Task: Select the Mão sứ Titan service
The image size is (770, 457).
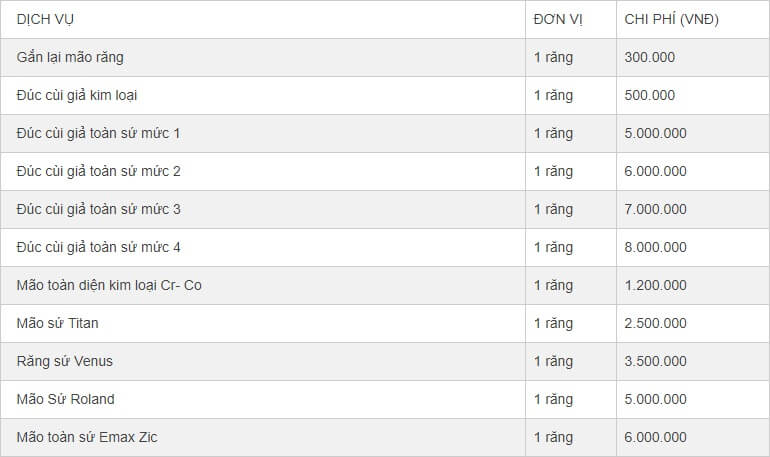Action: point(57,323)
